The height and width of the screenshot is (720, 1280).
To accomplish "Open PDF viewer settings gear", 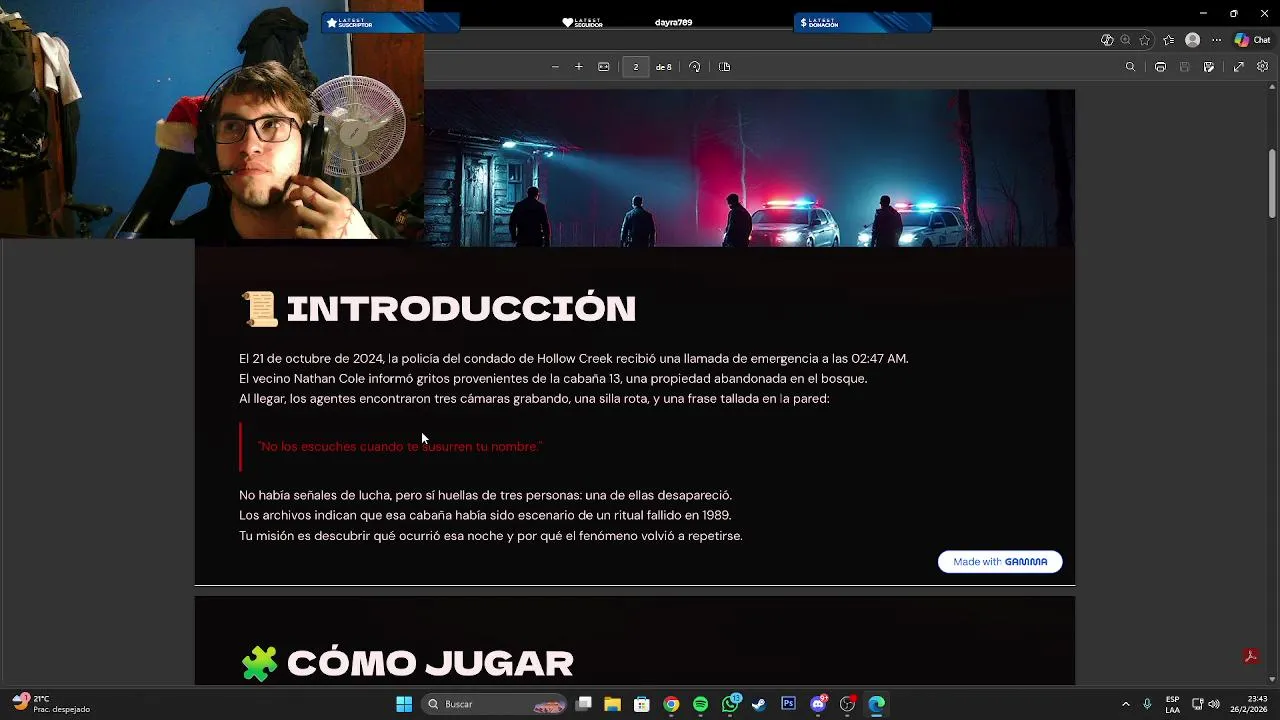I will pos(1263,67).
